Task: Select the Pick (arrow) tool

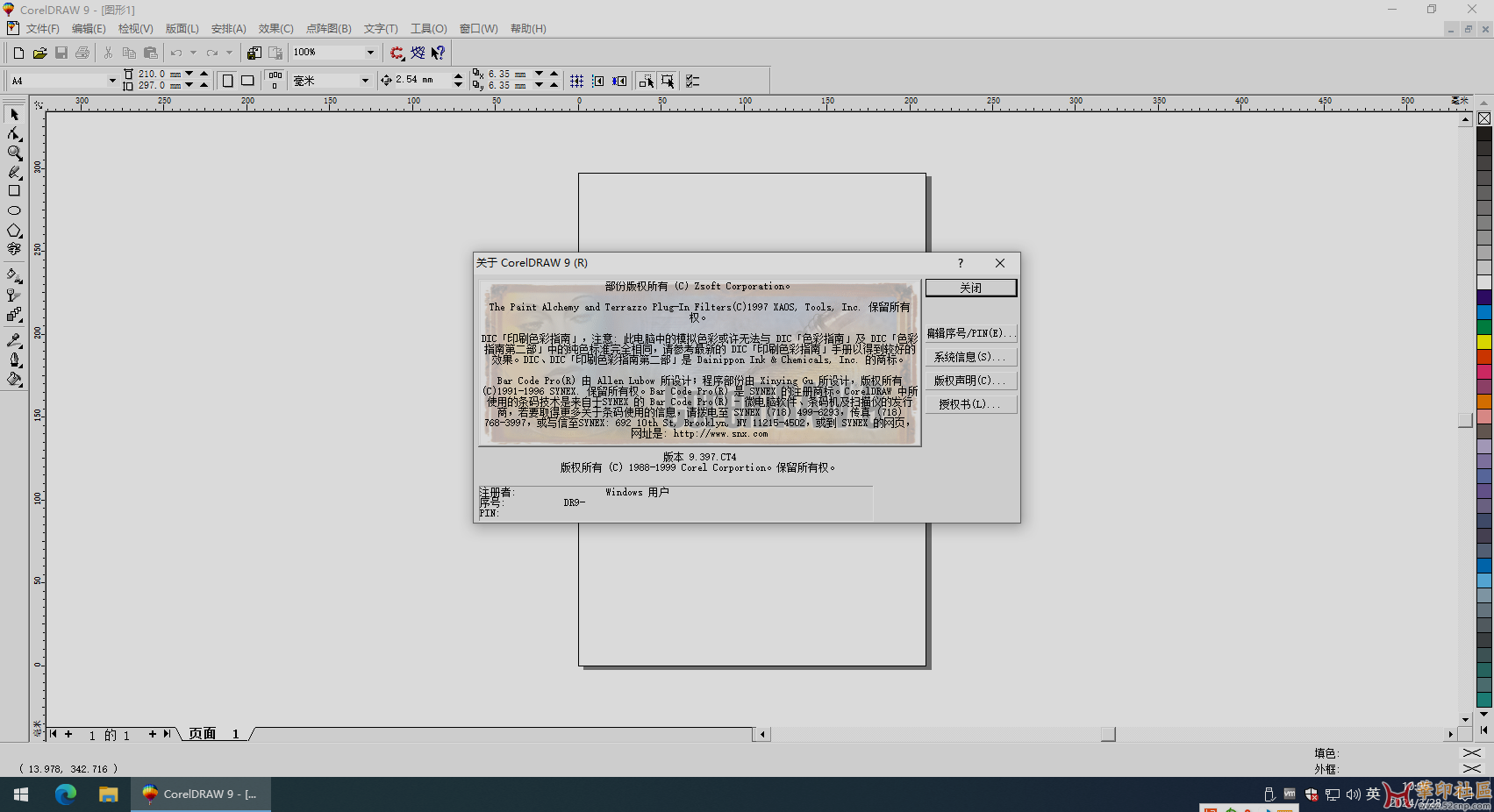Action: pyautogui.click(x=14, y=115)
